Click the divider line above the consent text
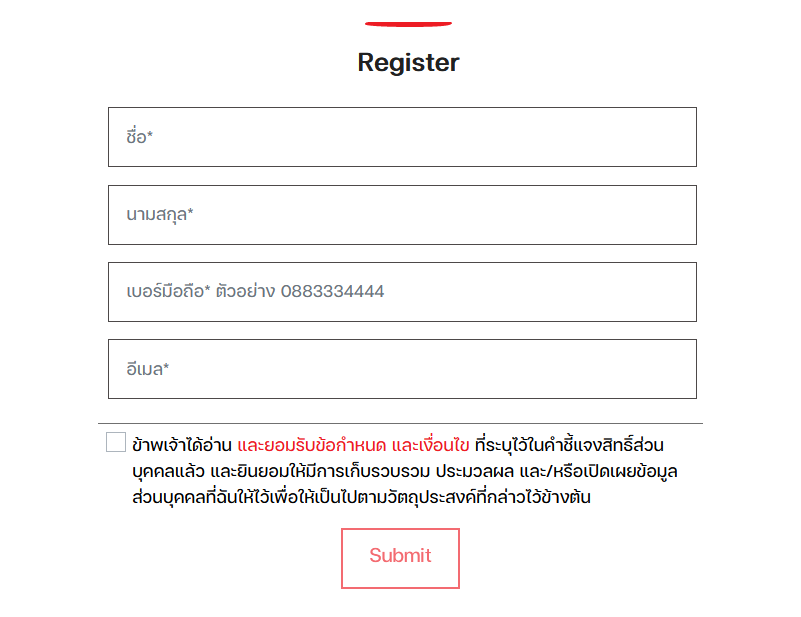Image resolution: width=801 pixels, height=617 pixels. tap(400, 424)
